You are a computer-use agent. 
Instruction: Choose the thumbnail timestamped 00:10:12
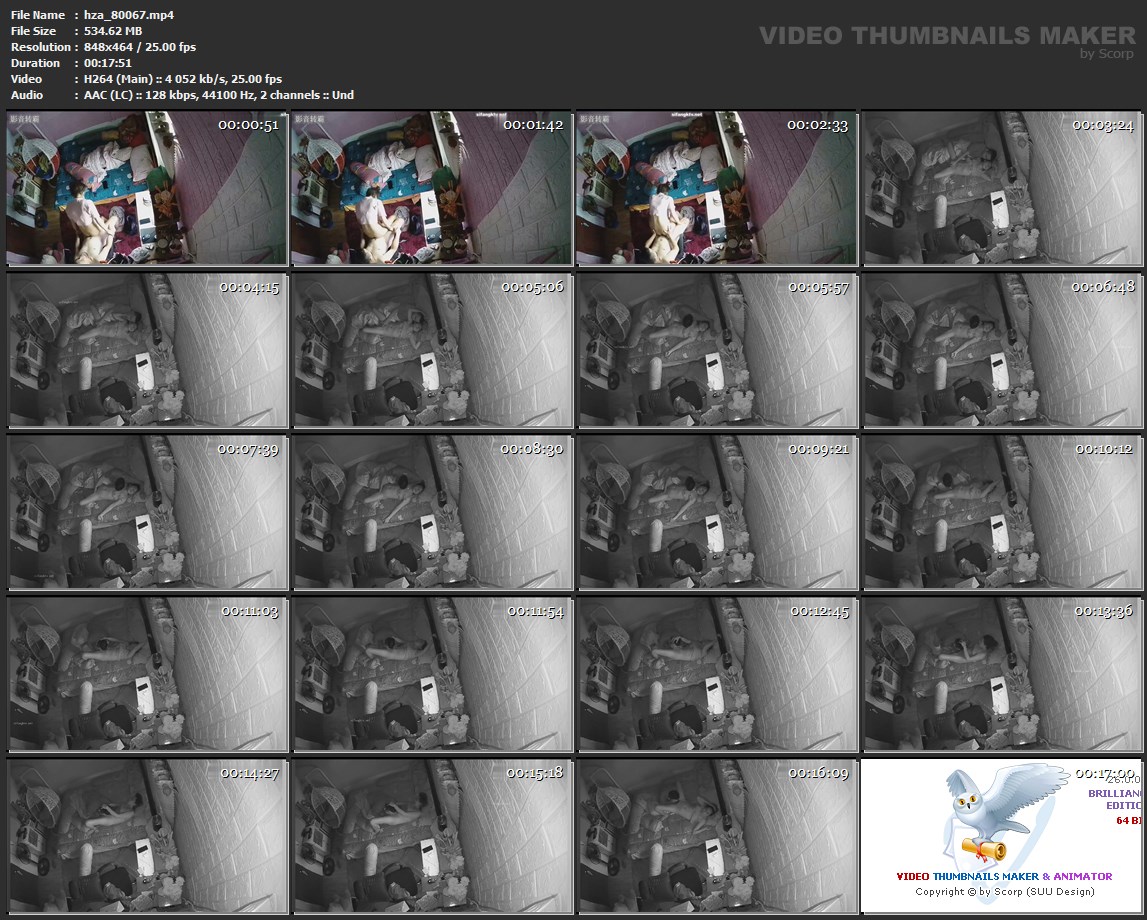(x=1002, y=512)
